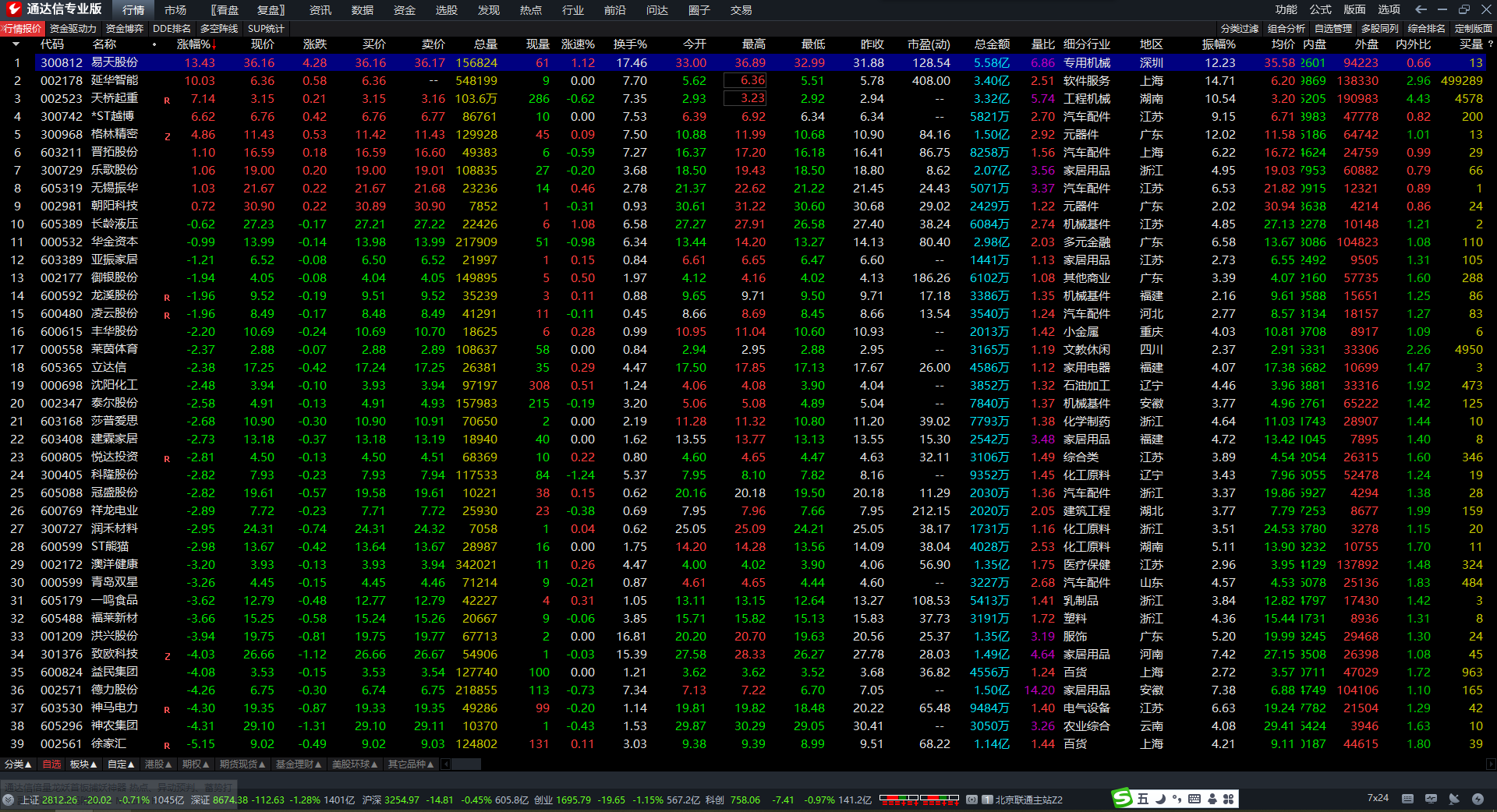Switch to DDE排名 tab
The image size is (1497, 812).
(x=172, y=28)
